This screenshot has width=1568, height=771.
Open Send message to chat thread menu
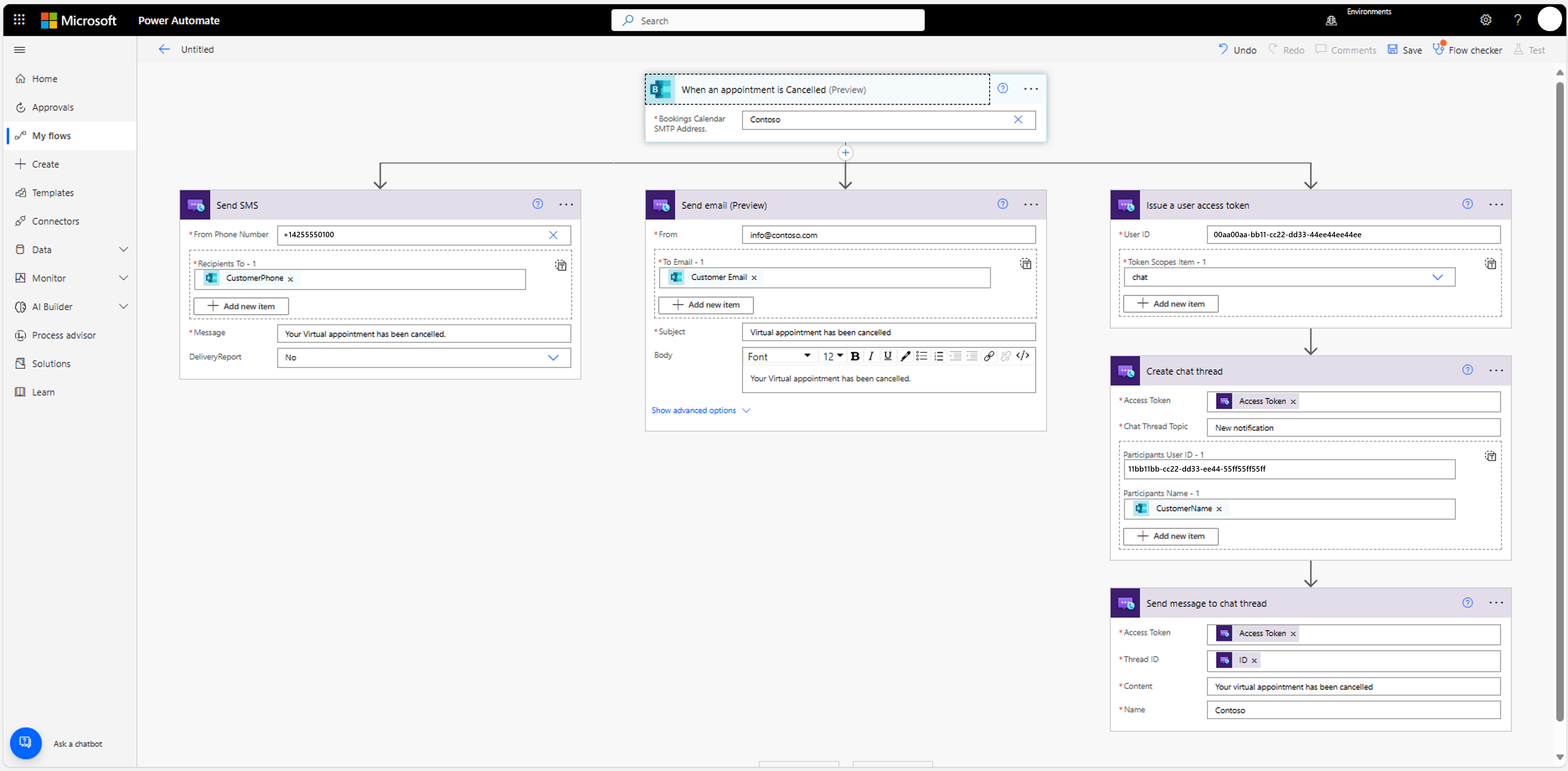tap(1496, 603)
